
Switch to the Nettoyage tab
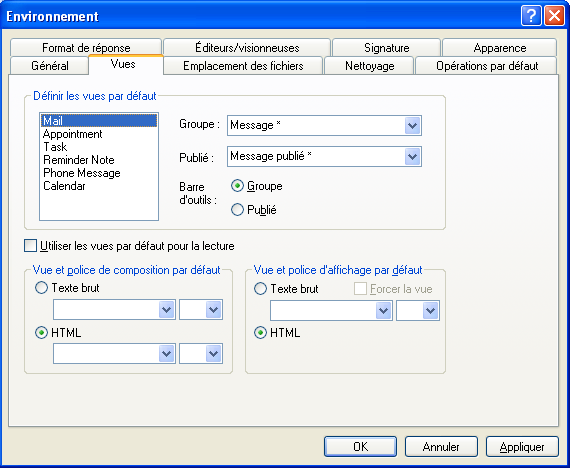[369, 66]
